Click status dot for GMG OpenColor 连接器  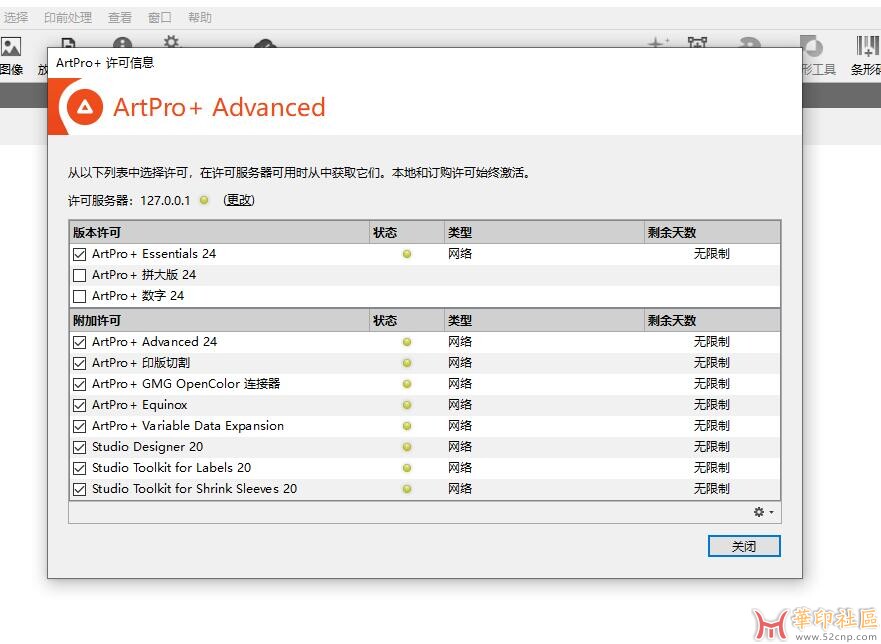tap(407, 384)
